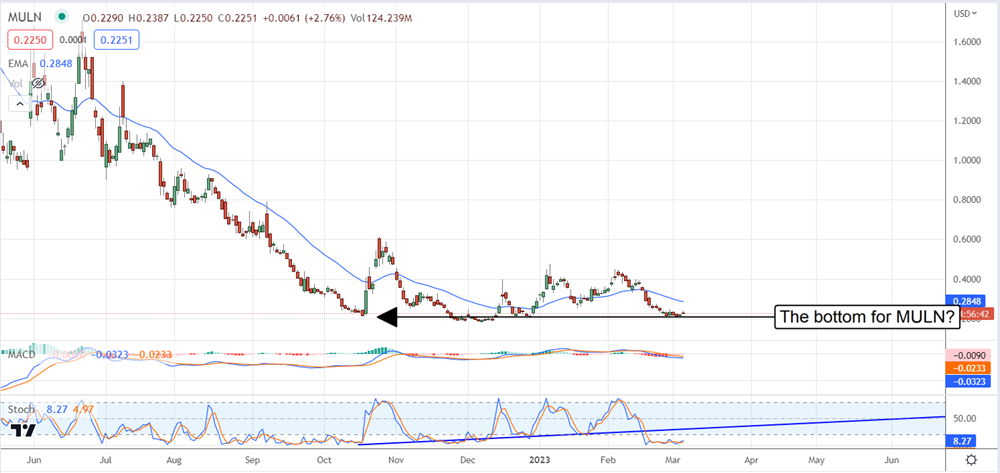Image resolution: width=1000 pixels, height=473 pixels.
Task: Select "The bottom for MULN?" text annotation
Action: [866, 318]
